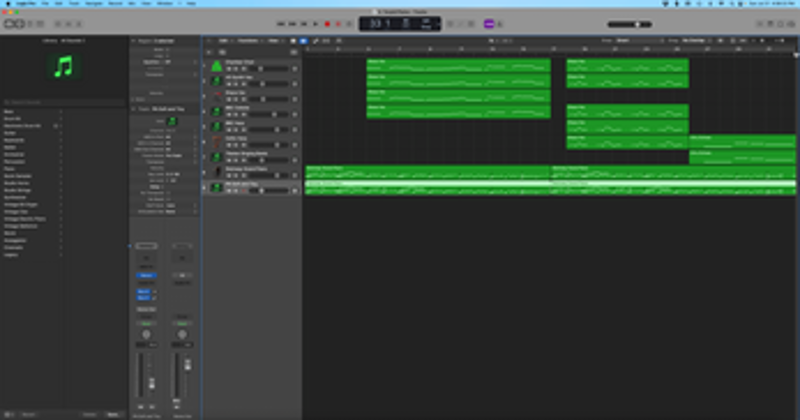800x420 pixels.
Task: Select the first region on the Steinway Grand Piano track
Action: click(428, 172)
